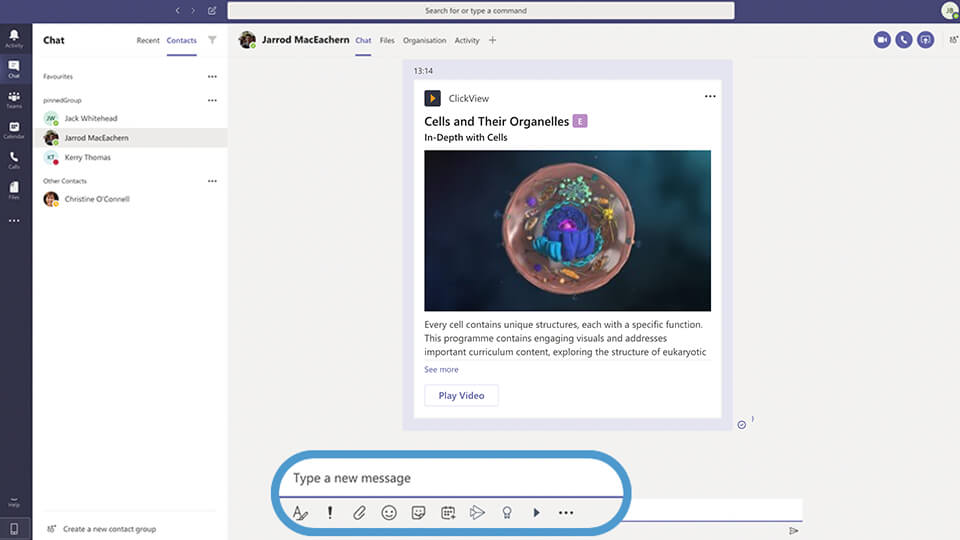Image resolution: width=960 pixels, height=540 pixels.
Task: Start an audio call from chat header
Action: point(904,40)
